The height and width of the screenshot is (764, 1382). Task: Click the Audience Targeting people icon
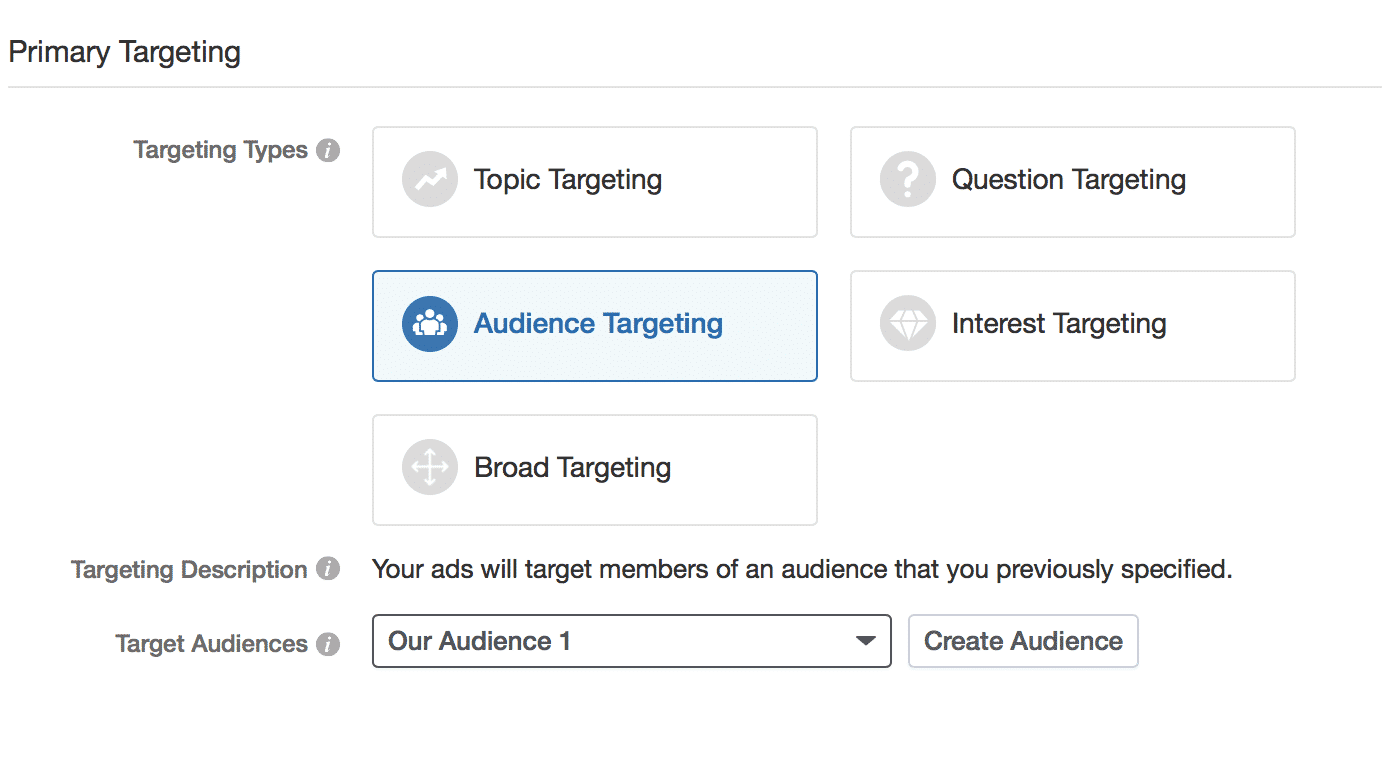tap(430, 324)
